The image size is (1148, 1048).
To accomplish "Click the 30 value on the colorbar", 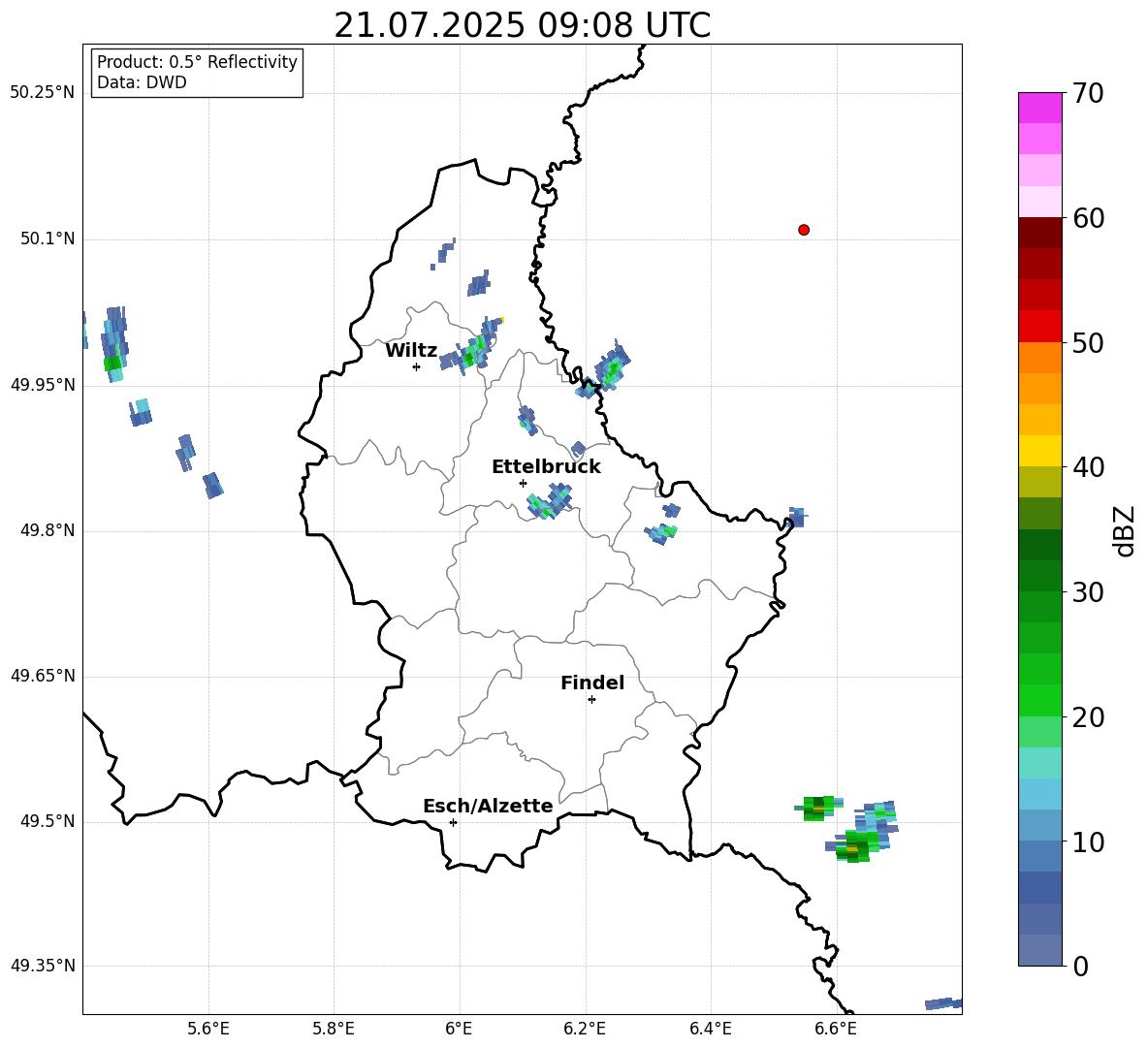I will pos(1088,592).
